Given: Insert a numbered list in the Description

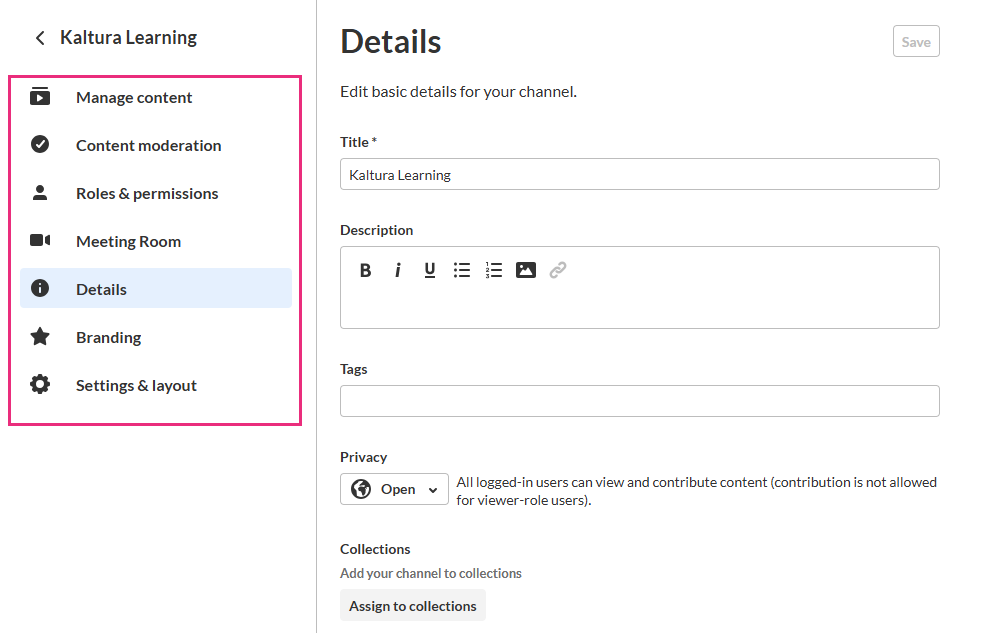Looking at the screenshot, I should (494, 270).
